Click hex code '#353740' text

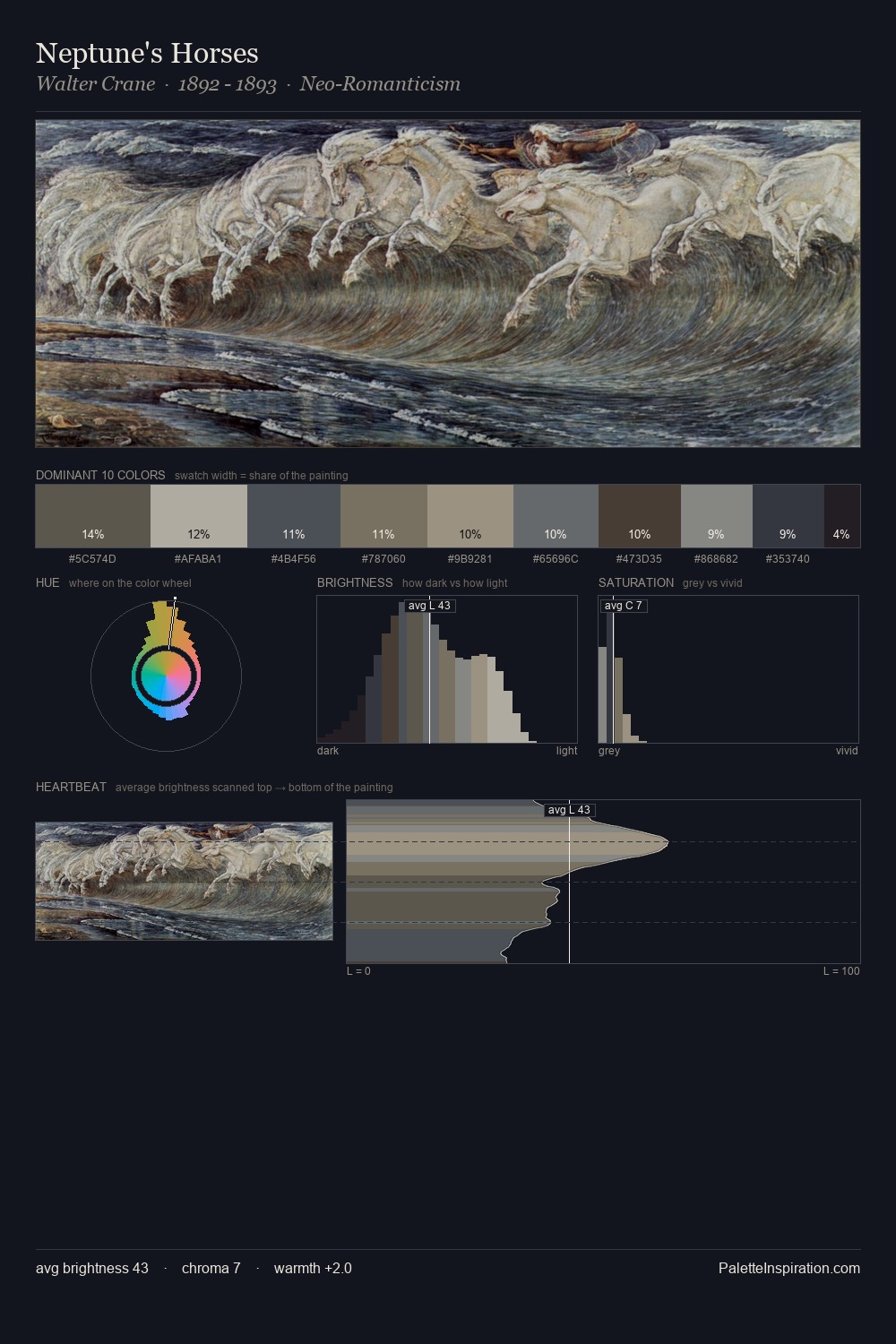(788, 559)
